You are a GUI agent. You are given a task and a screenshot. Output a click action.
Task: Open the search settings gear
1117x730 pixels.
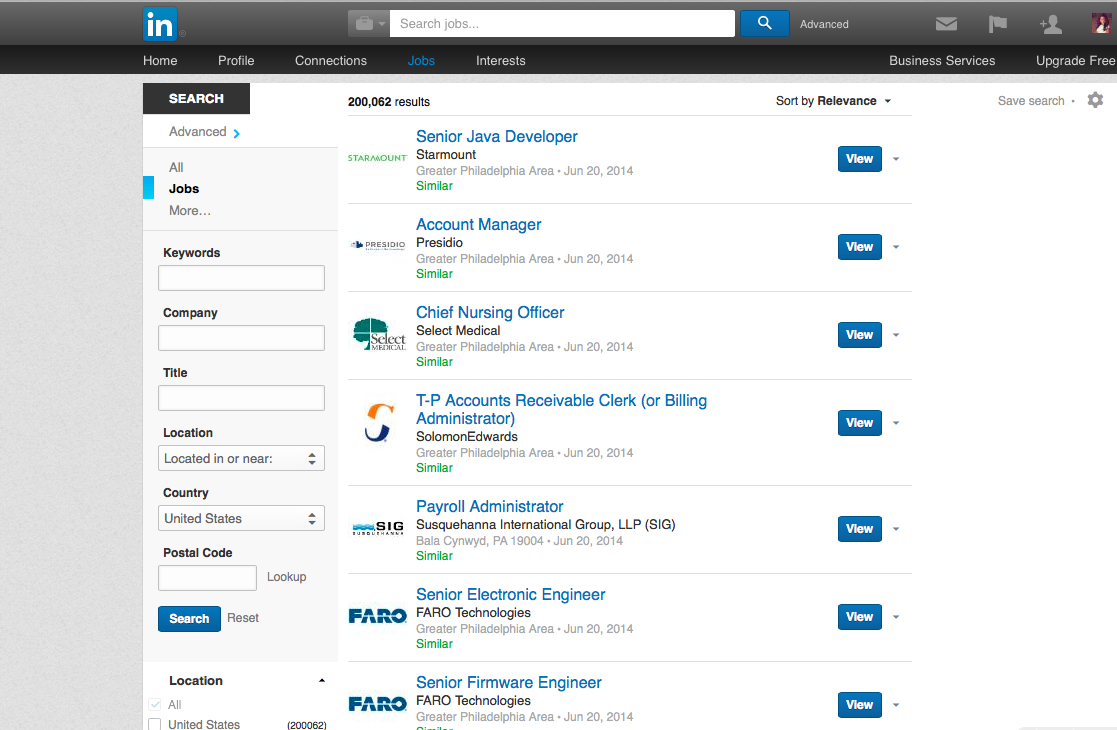click(1095, 100)
